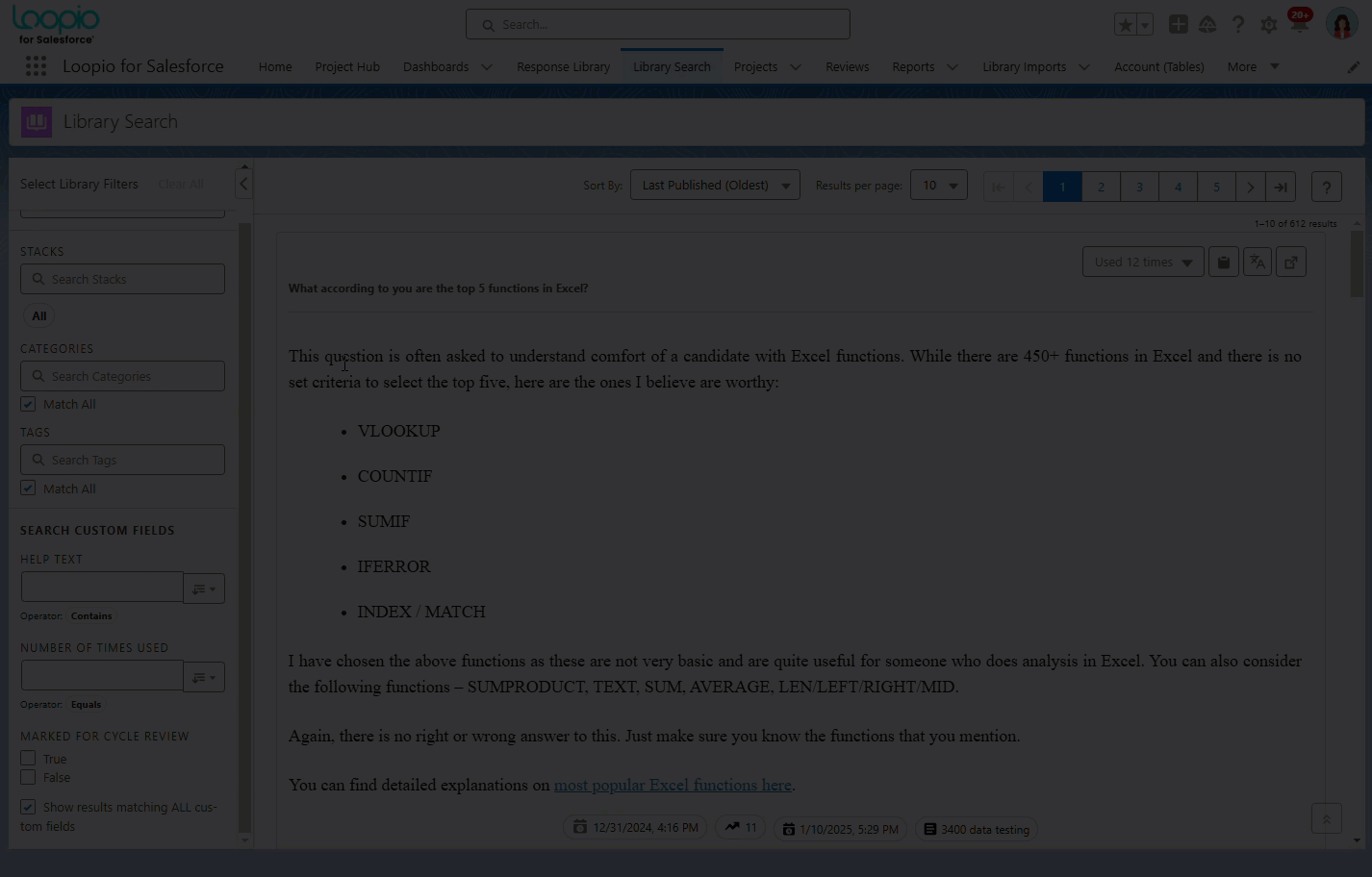
Task: Click the Trailhead guidance icon
Action: (1207, 25)
